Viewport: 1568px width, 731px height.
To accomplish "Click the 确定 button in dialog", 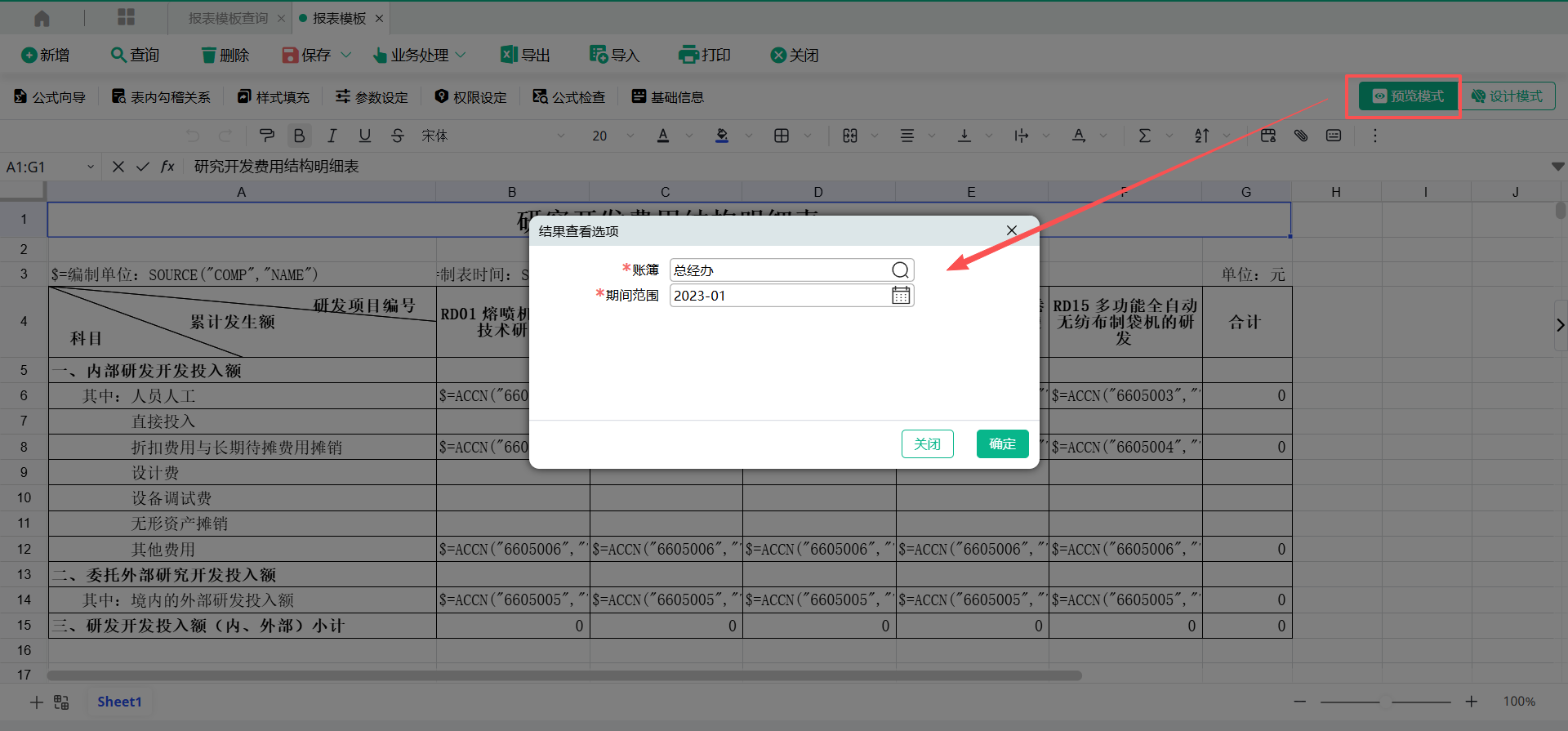I will tap(1002, 444).
